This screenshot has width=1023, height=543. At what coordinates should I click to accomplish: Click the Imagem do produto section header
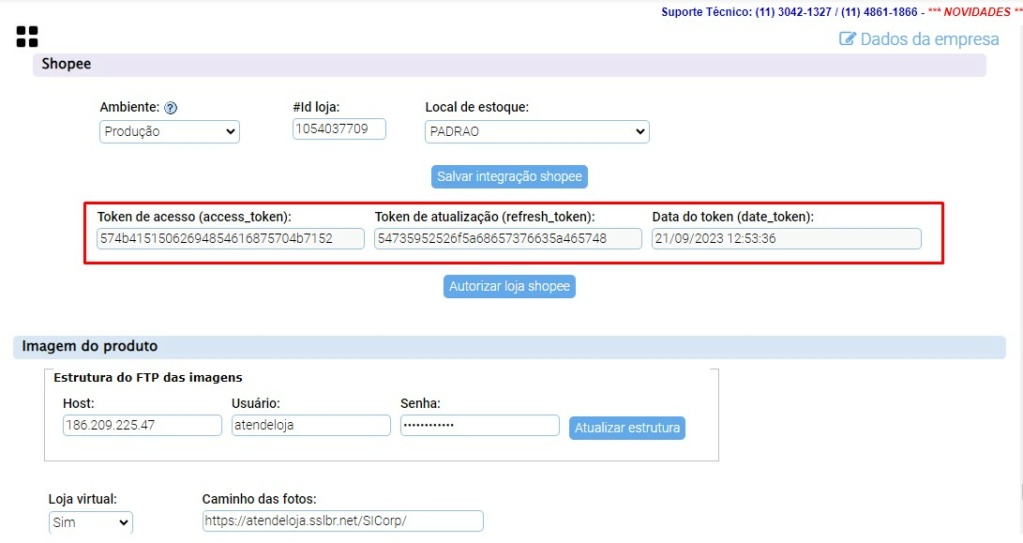(510, 346)
